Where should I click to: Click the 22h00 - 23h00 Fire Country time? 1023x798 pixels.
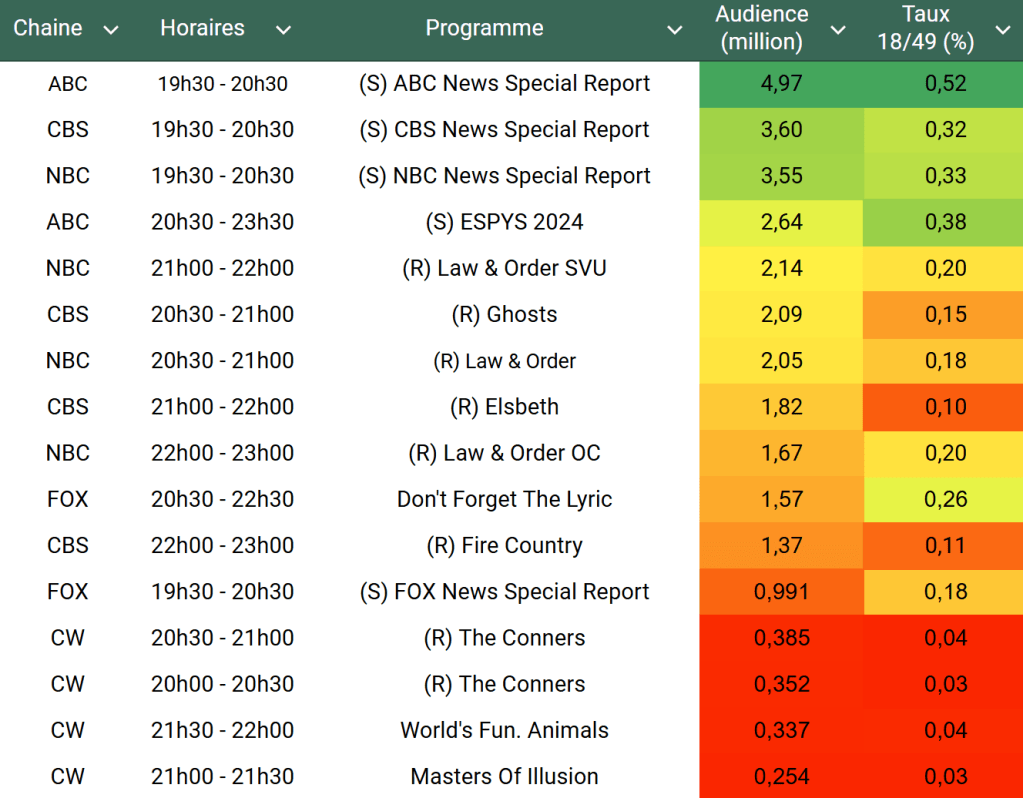[222, 545]
